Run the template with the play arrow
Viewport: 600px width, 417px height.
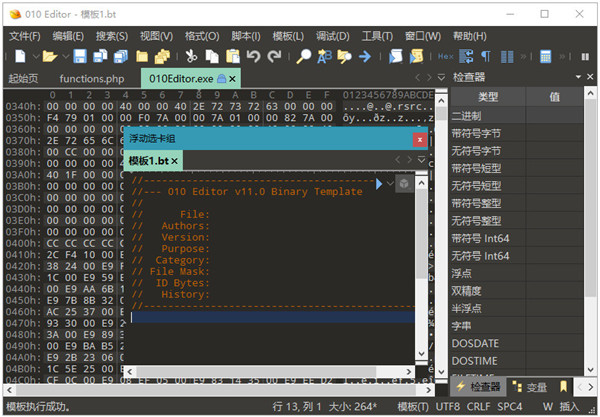coord(379,184)
